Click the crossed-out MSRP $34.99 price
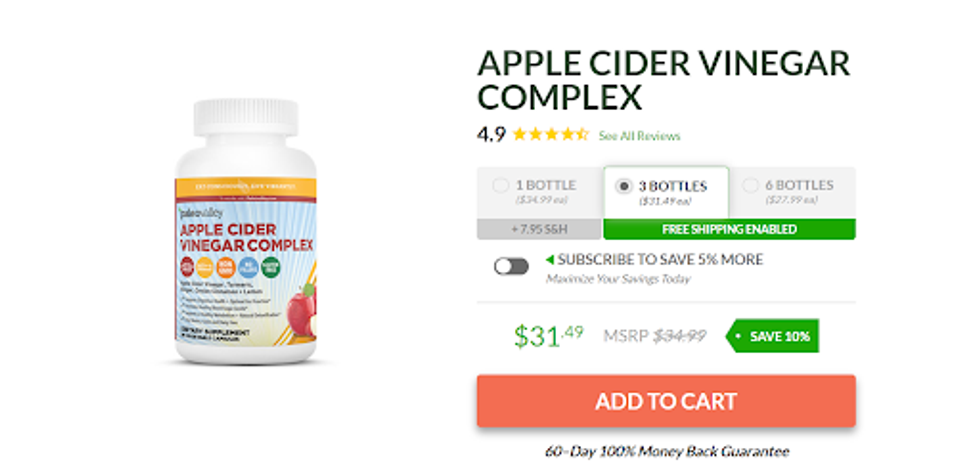This screenshot has height=461, width=980. [x=654, y=336]
